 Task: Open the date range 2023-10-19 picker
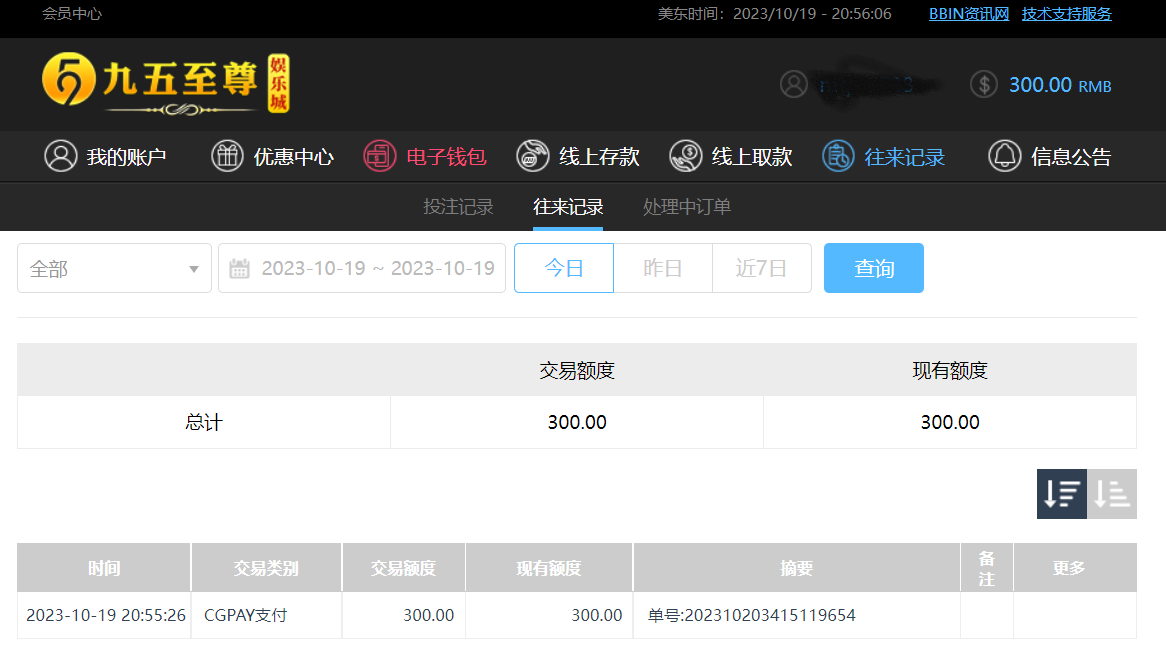[362, 268]
